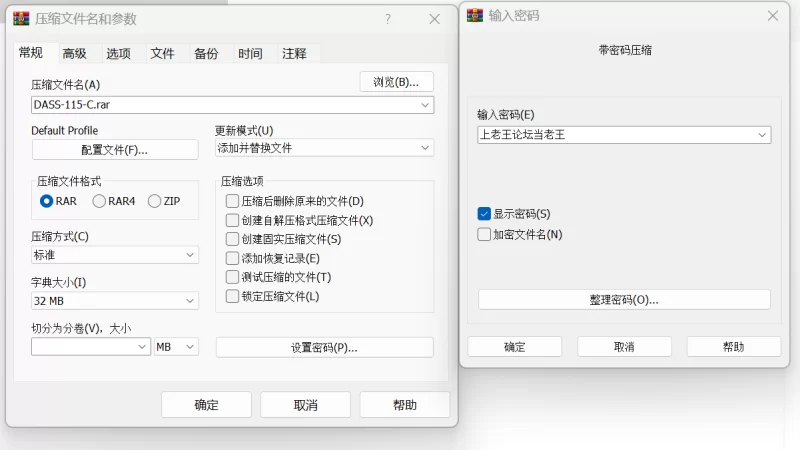The width and height of the screenshot is (800, 450).
Task: Select the RAR4 archive format
Action: click(x=99, y=201)
